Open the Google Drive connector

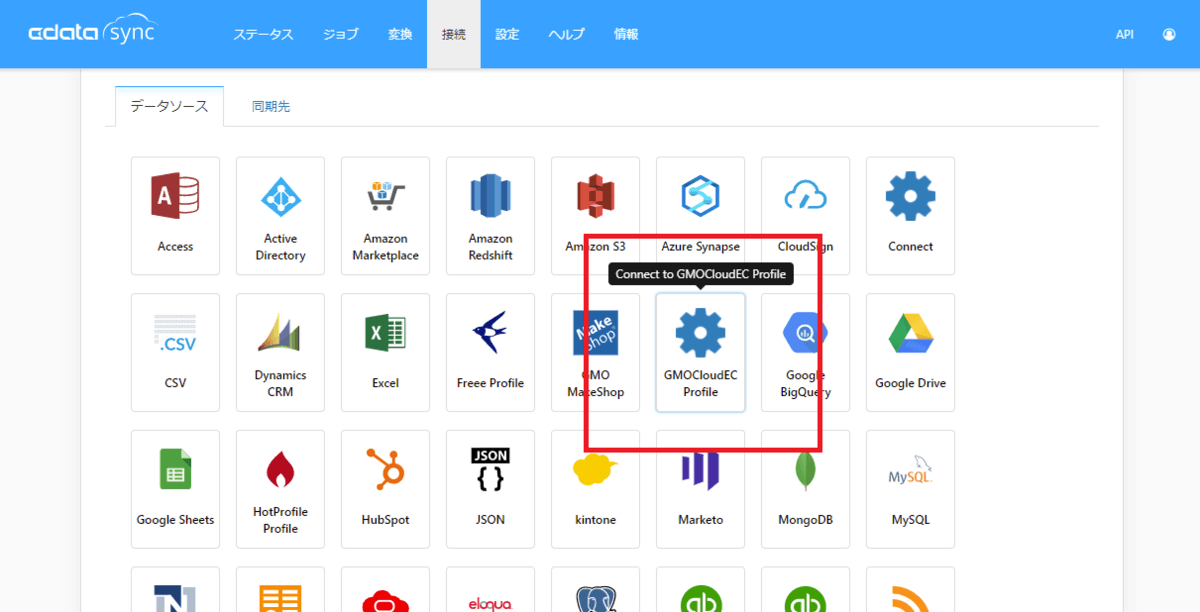(910, 352)
